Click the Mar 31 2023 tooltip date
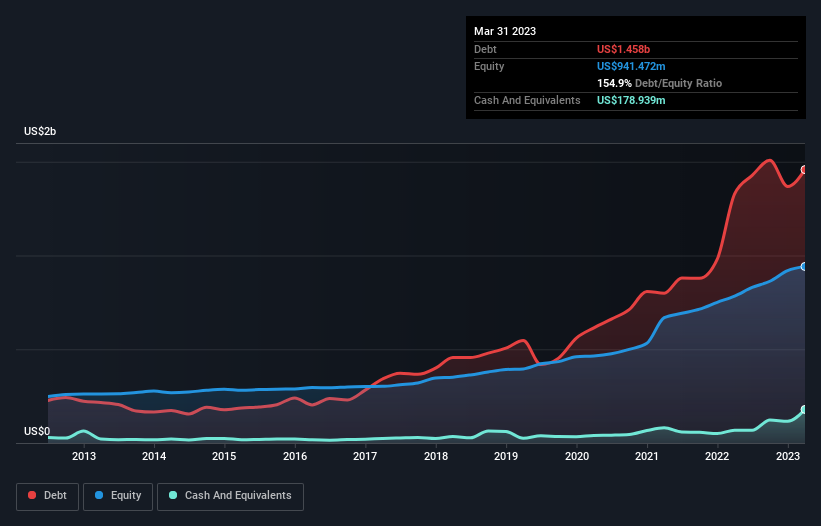Image resolution: width=821 pixels, height=526 pixels. tap(505, 31)
